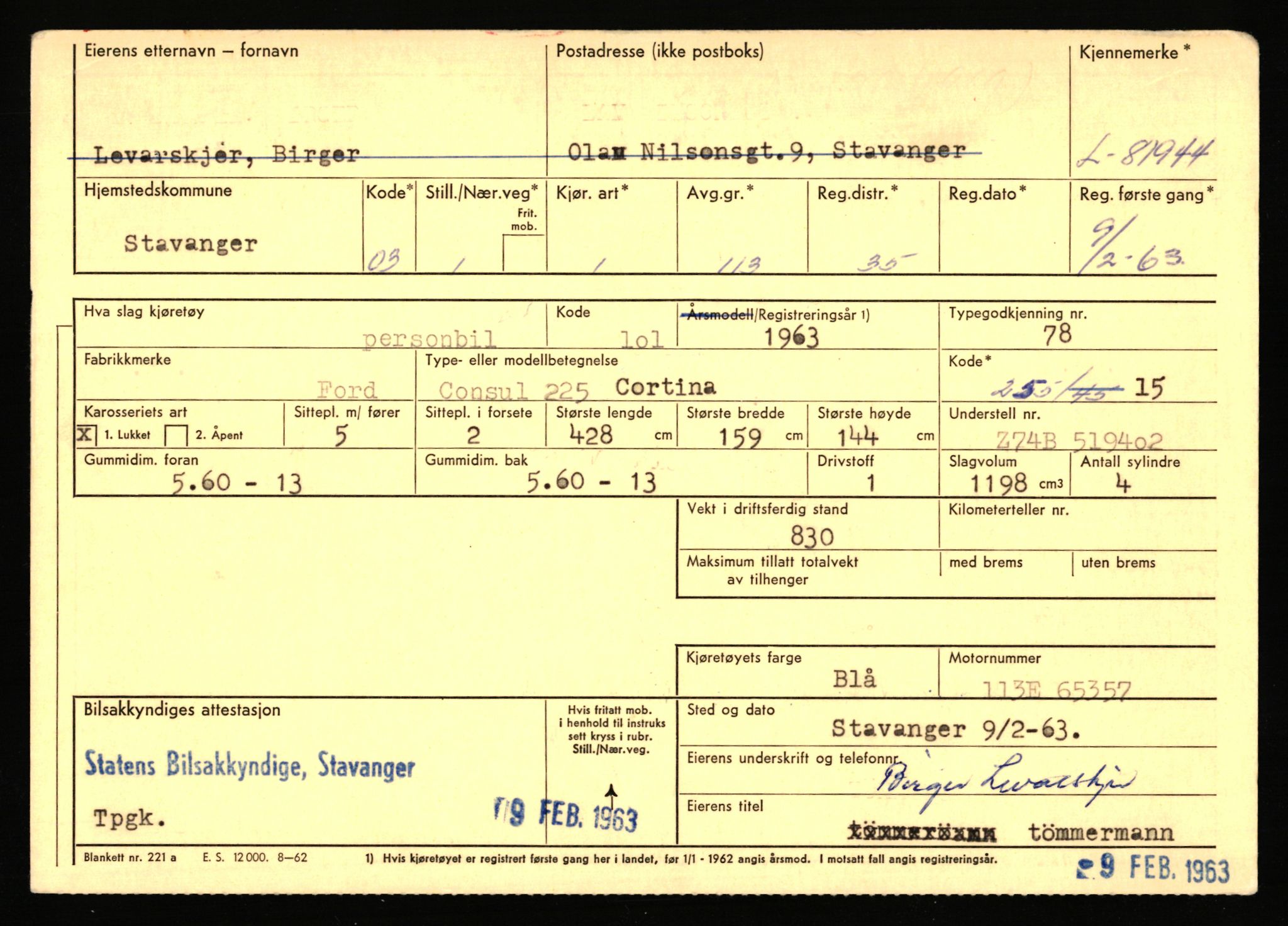This screenshot has width=1288, height=926.
Task: Click the 'Postadresse (ikke postboks)' heading
Action: [660, 52]
